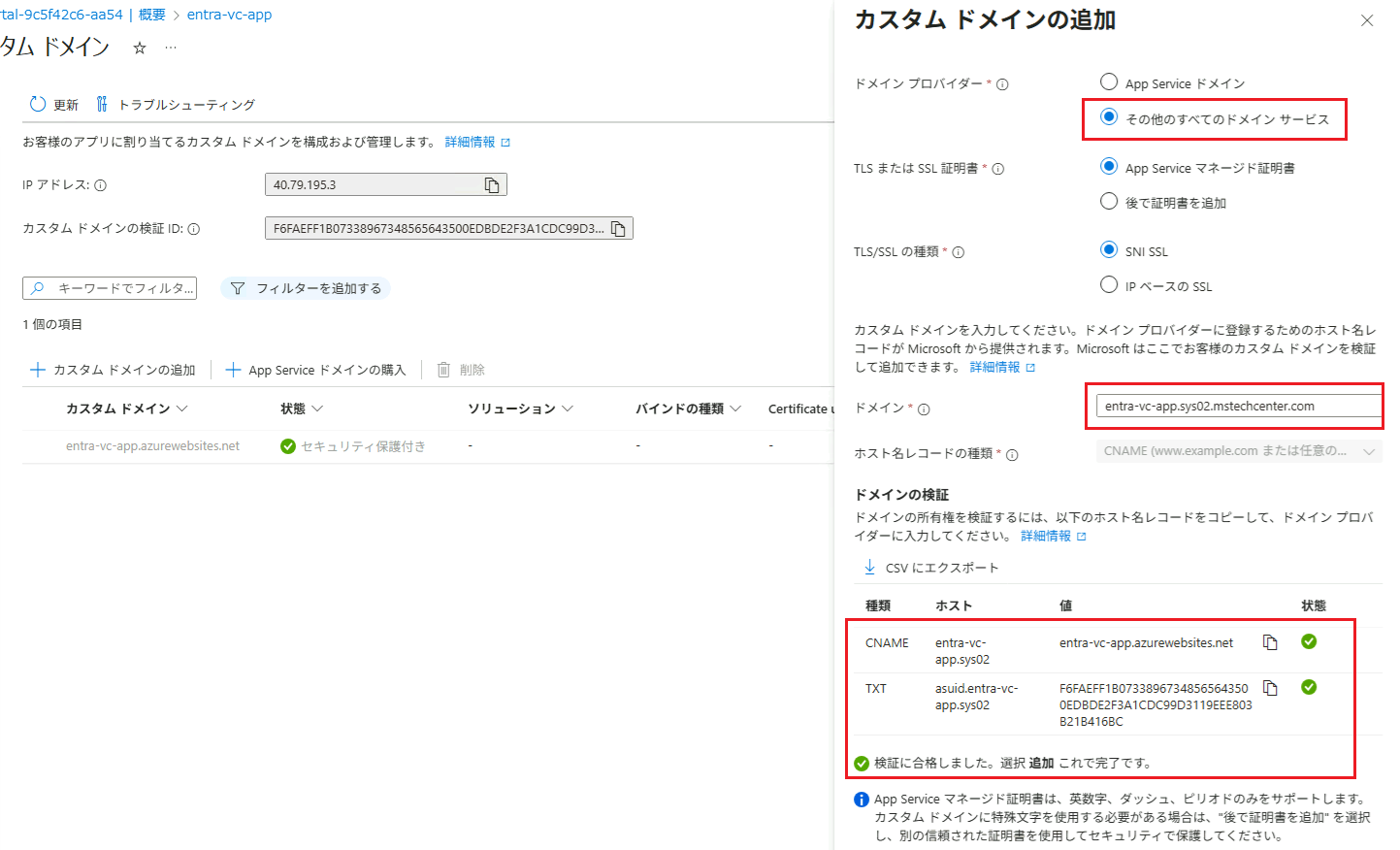Choose 後で証明書を追加 radio option

1109,202
